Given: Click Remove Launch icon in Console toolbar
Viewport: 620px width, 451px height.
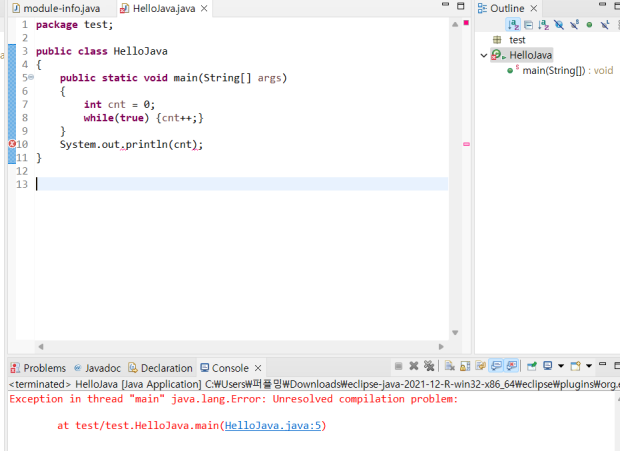Looking at the screenshot, I should click(414, 367).
